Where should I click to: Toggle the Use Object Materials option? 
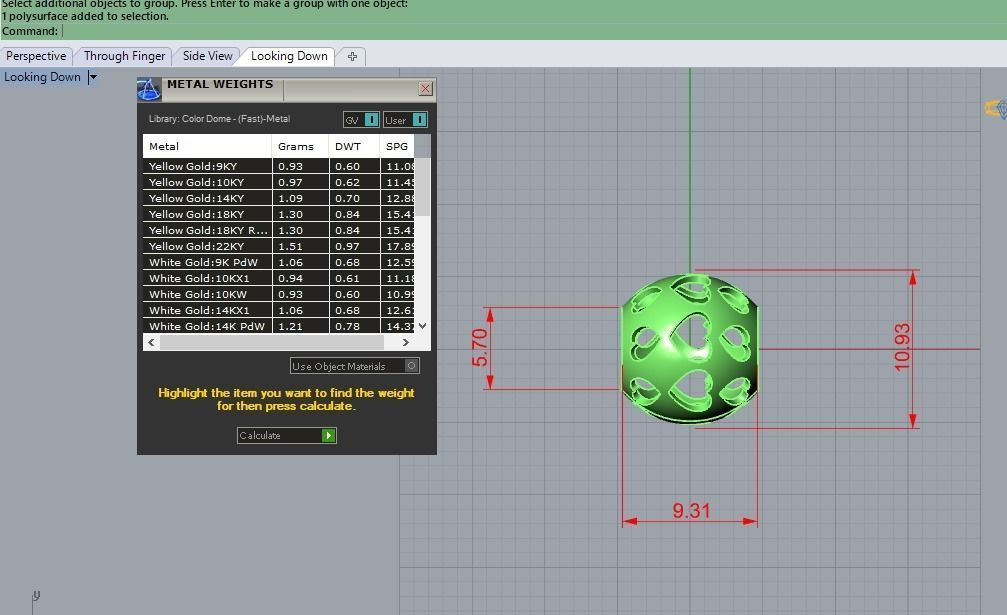pos(355,366)
